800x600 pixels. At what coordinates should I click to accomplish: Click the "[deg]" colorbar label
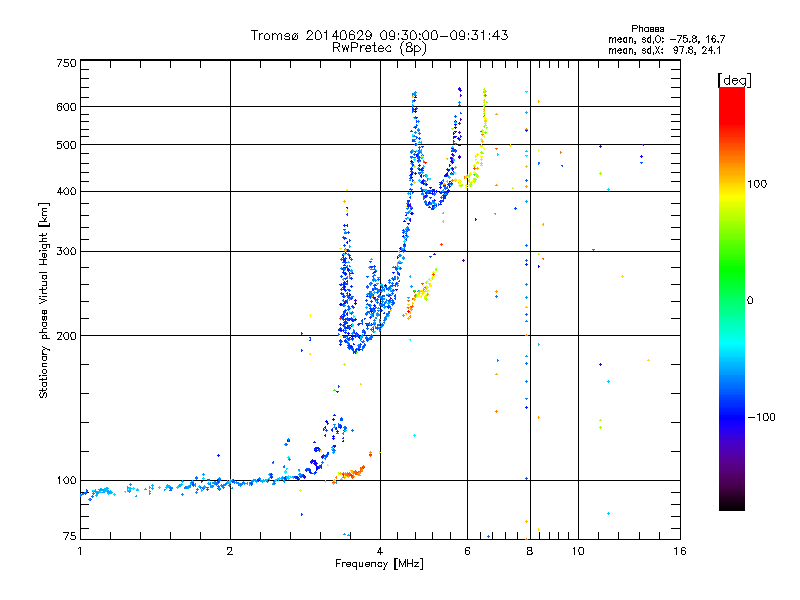point(734,80)
